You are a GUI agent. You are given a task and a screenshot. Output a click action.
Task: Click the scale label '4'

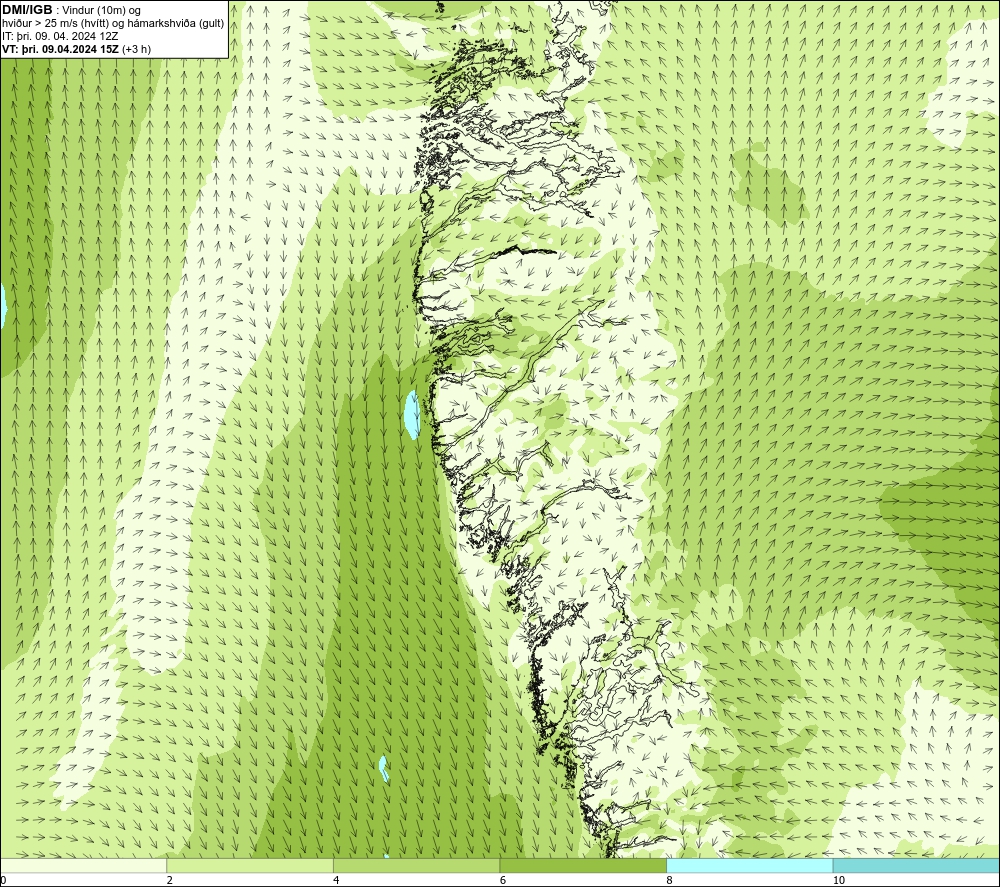pyautogui.click(x=336, y=880)
